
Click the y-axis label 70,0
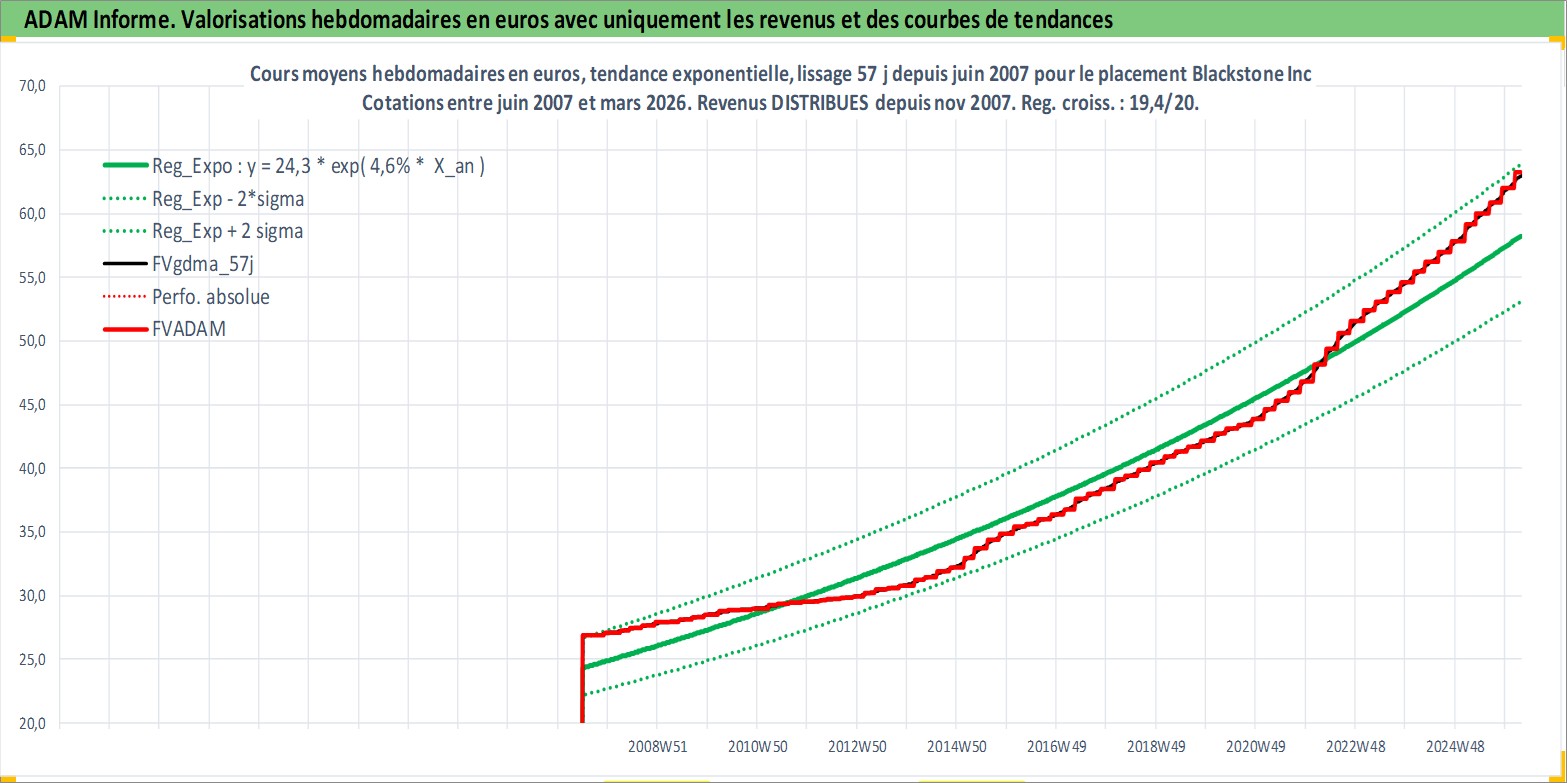[32, 86]
